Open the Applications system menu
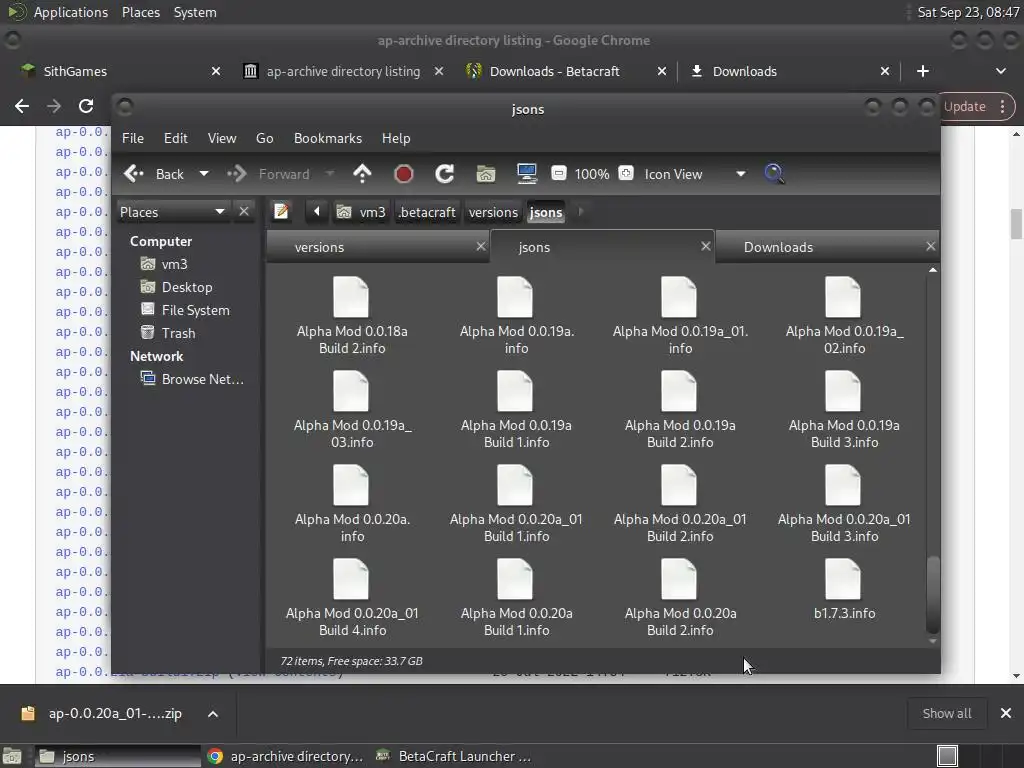The height and width of the screenshot is (768, 1024). pos(71,12)
